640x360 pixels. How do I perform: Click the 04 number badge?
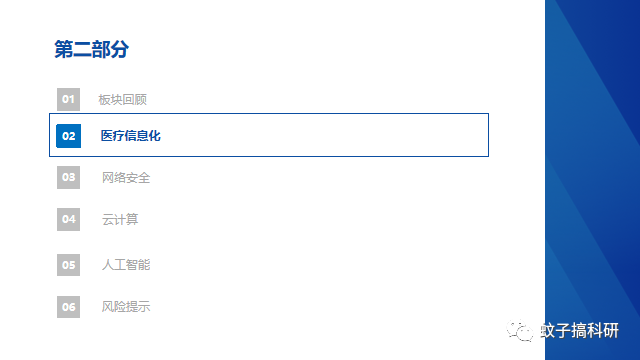(68, 219)
